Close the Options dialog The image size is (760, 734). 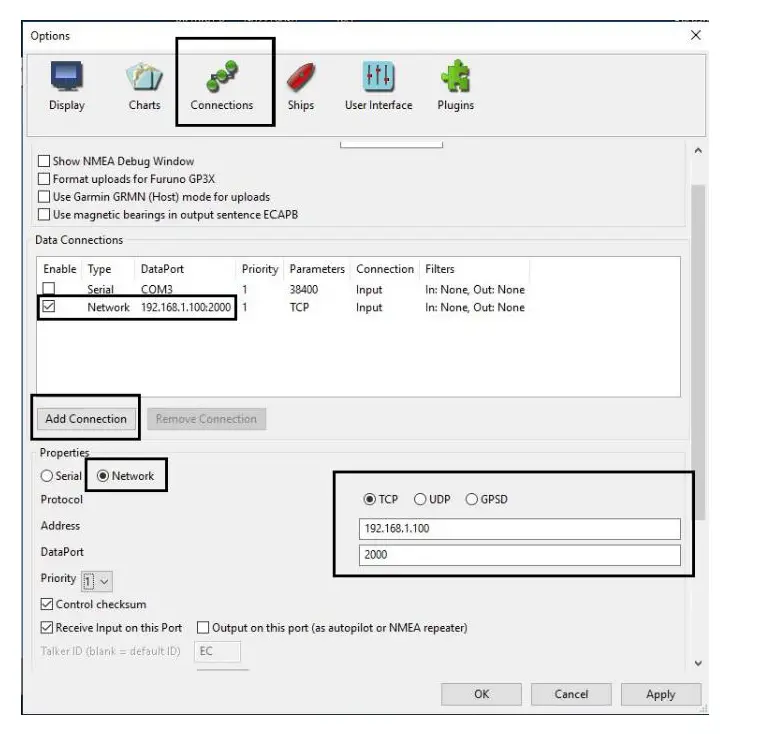[696, 35]
